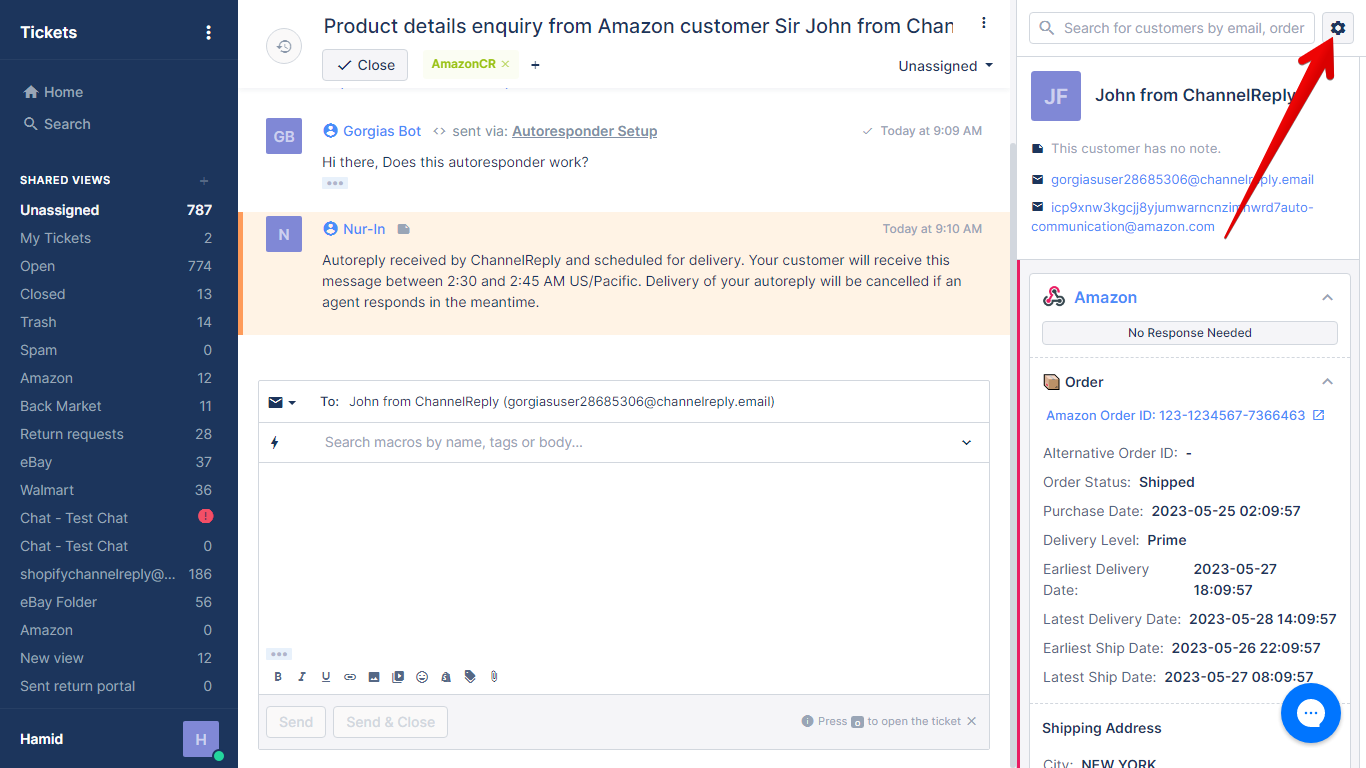This screenshot has height=768, width=1366.
Task: Apply italic formatting in the editor
Action: click(302, 677)
